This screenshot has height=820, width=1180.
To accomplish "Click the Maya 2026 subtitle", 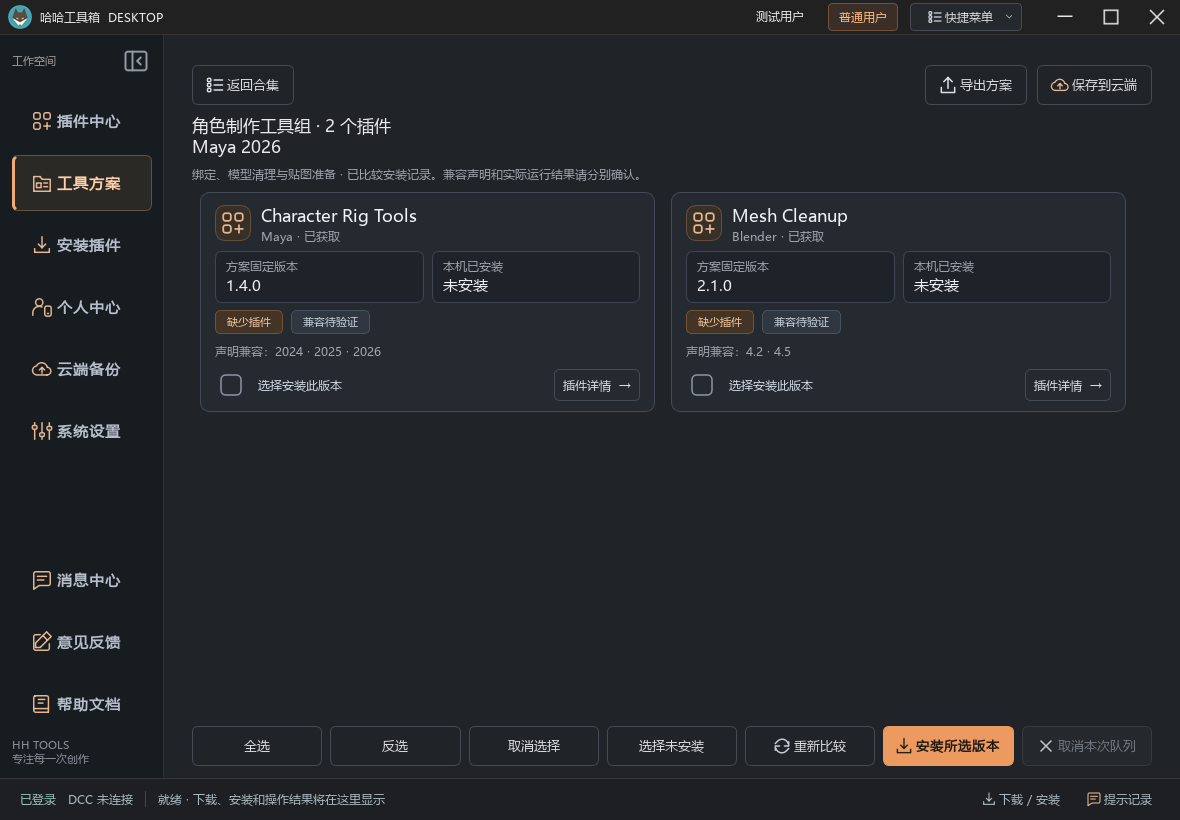I will pos(236,147).
